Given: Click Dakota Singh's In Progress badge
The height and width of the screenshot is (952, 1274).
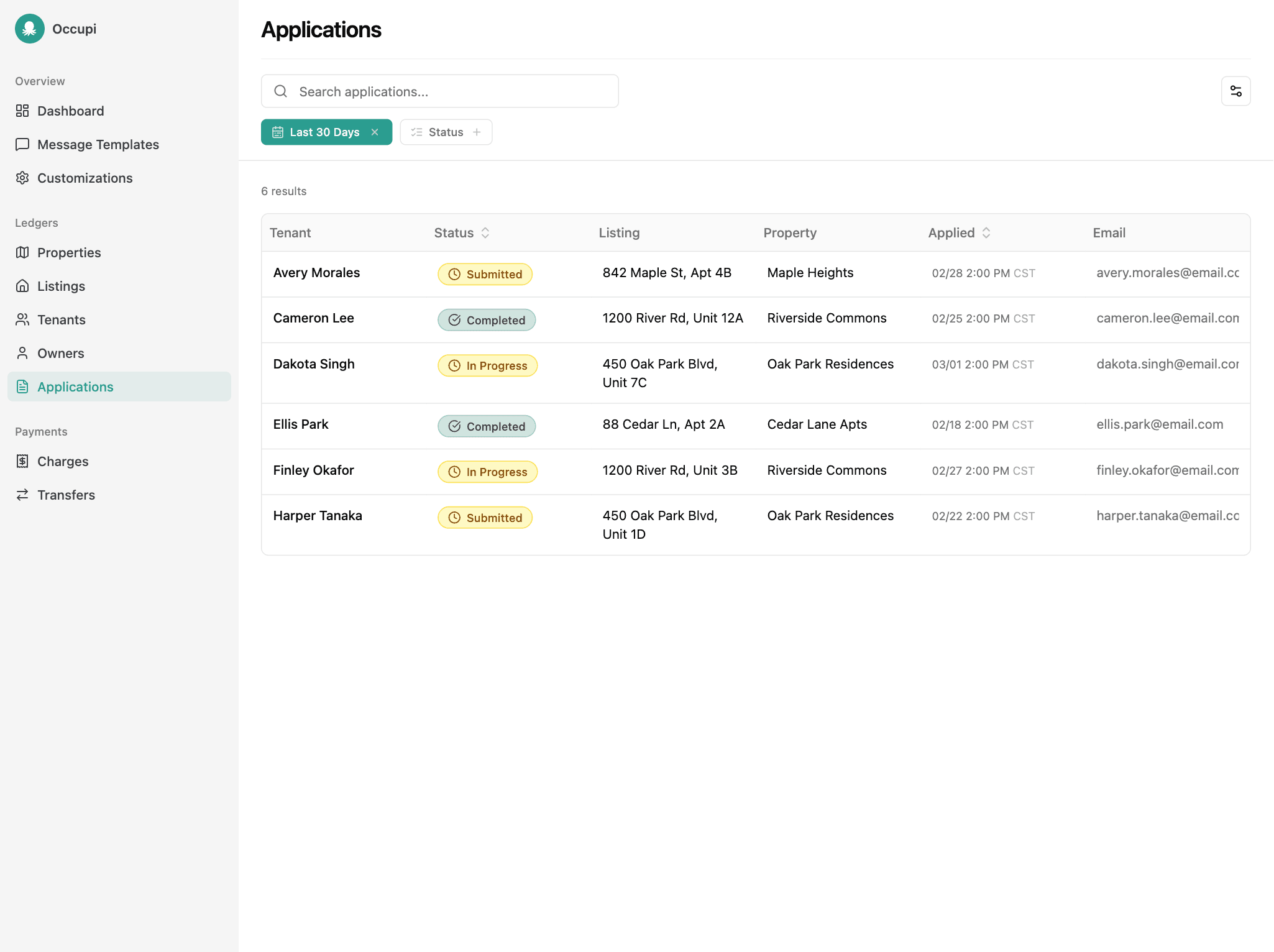Looking at the screenshot, I should [x=487, y=365].
